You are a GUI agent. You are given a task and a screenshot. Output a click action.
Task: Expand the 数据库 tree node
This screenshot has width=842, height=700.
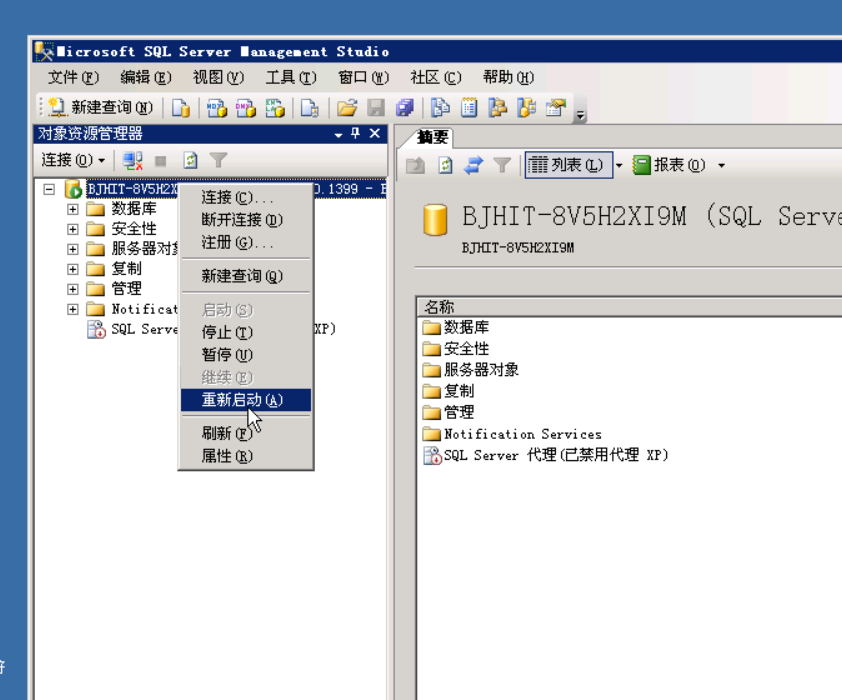(72, 209)
